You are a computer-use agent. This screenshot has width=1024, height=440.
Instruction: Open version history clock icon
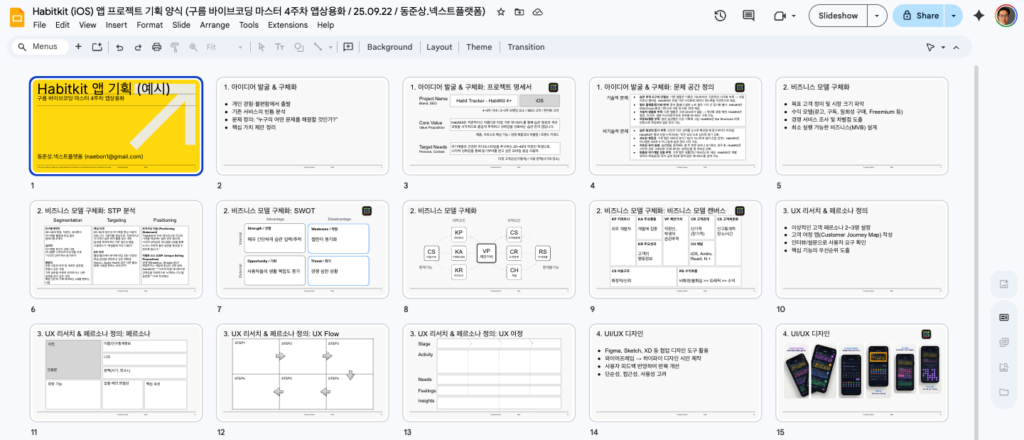coord(721,16)
